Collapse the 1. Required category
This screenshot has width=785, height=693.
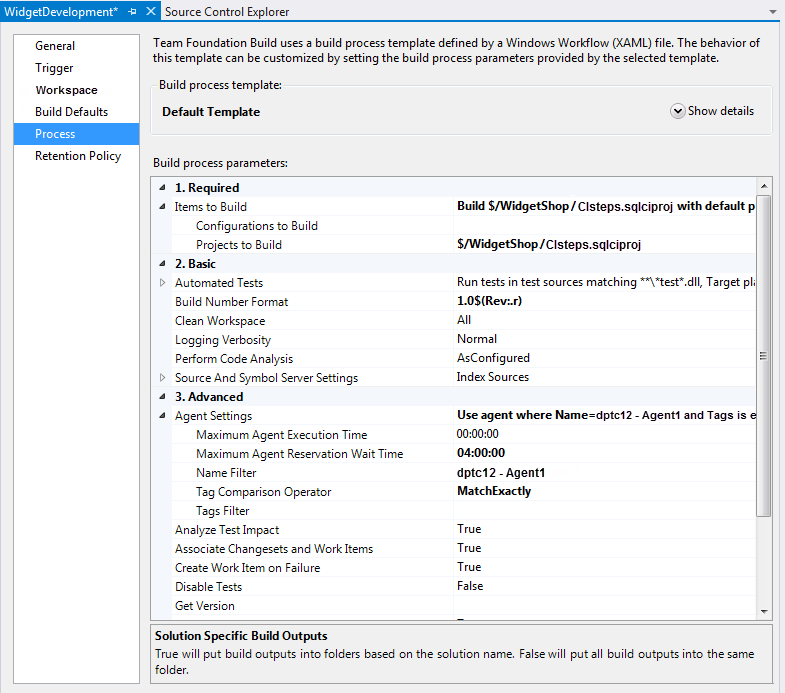[x=163, y=188]
